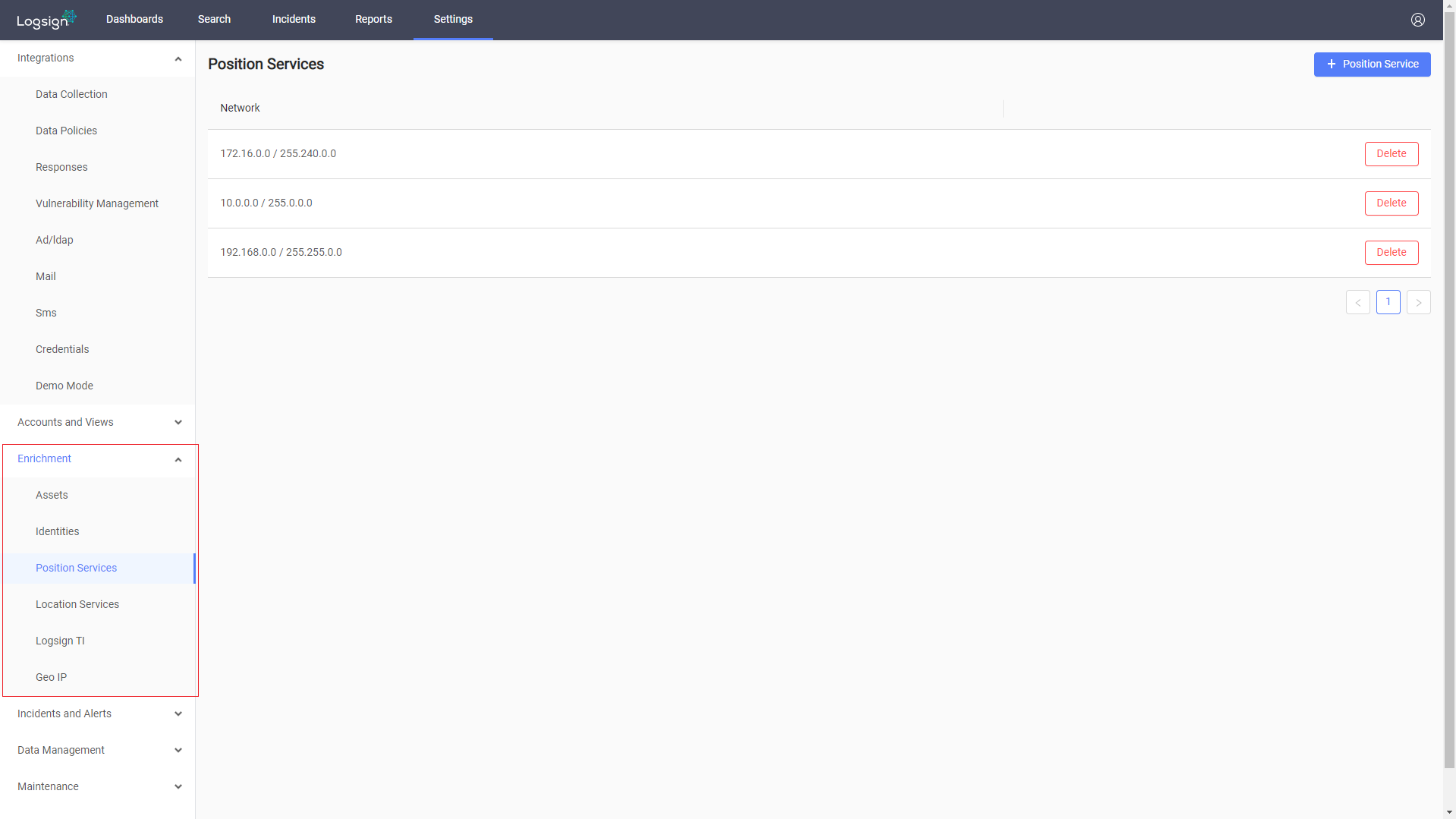
Task: Open Mail integration settings
Action: coord(98,277)
